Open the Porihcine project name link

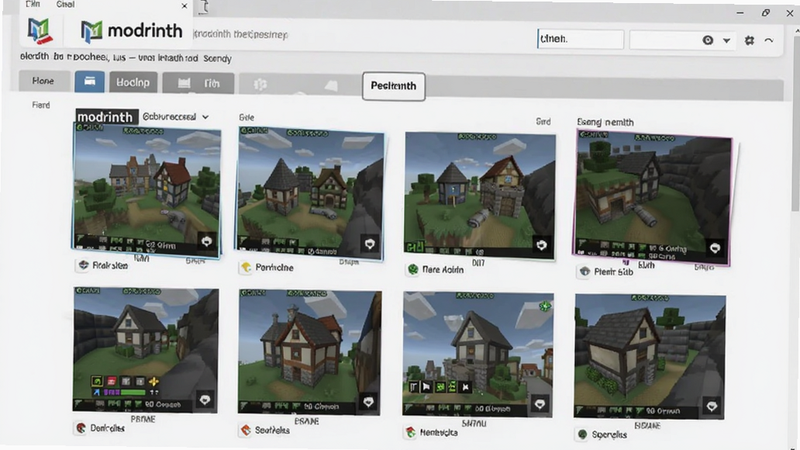pyautogui.click(x=274, y=267)
